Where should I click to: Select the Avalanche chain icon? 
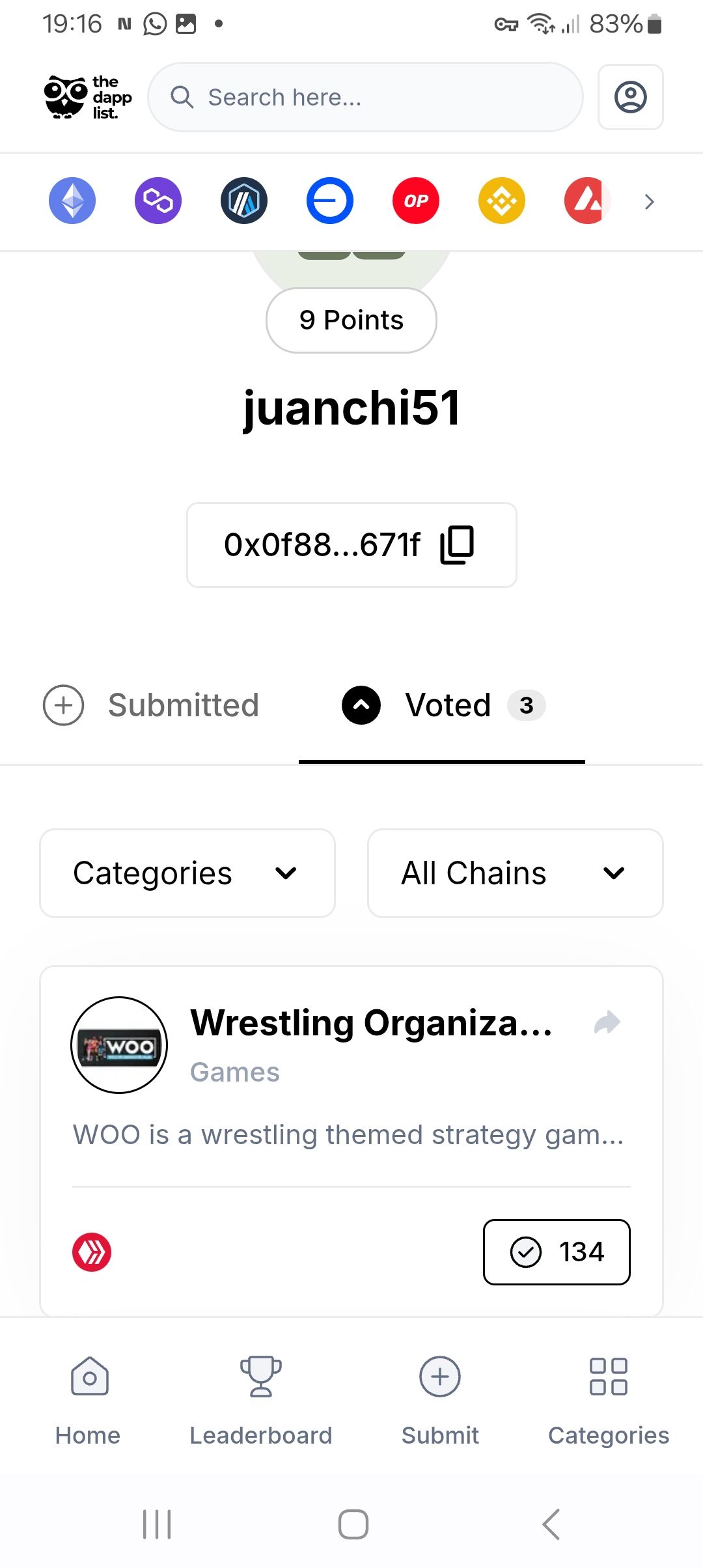(587, 201)
